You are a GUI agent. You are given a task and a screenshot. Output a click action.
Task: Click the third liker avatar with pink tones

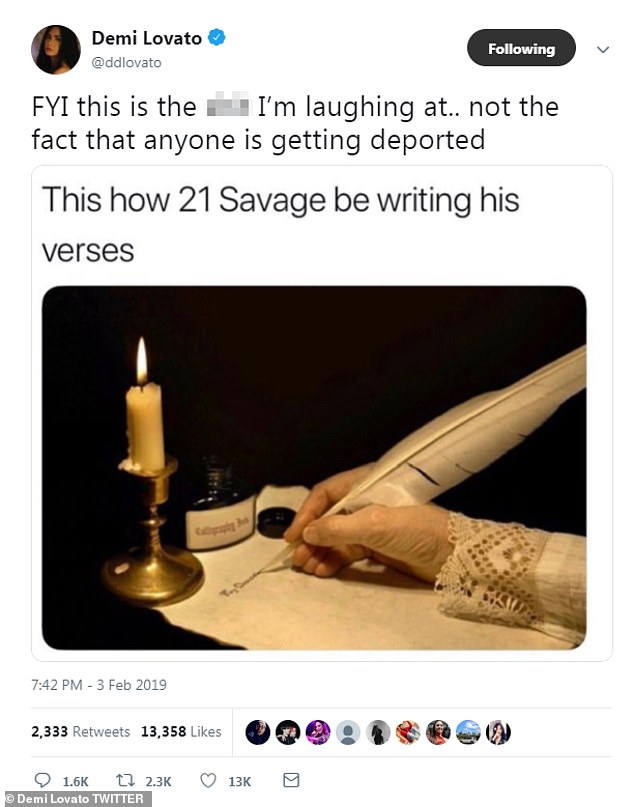(318, 732)
